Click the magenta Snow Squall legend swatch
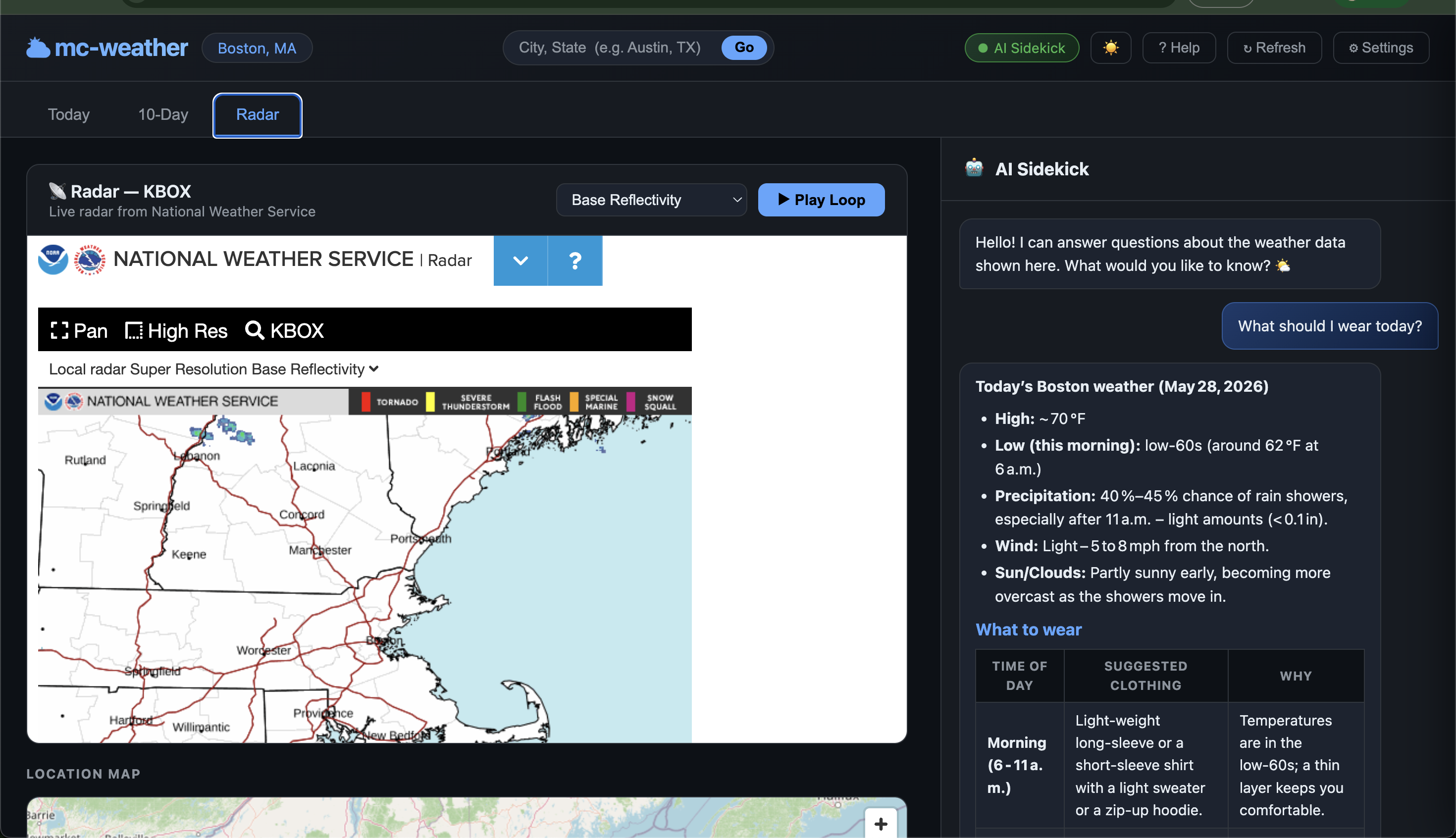The width and height of the screenshot is (1456, 838). tap(631, 402)
